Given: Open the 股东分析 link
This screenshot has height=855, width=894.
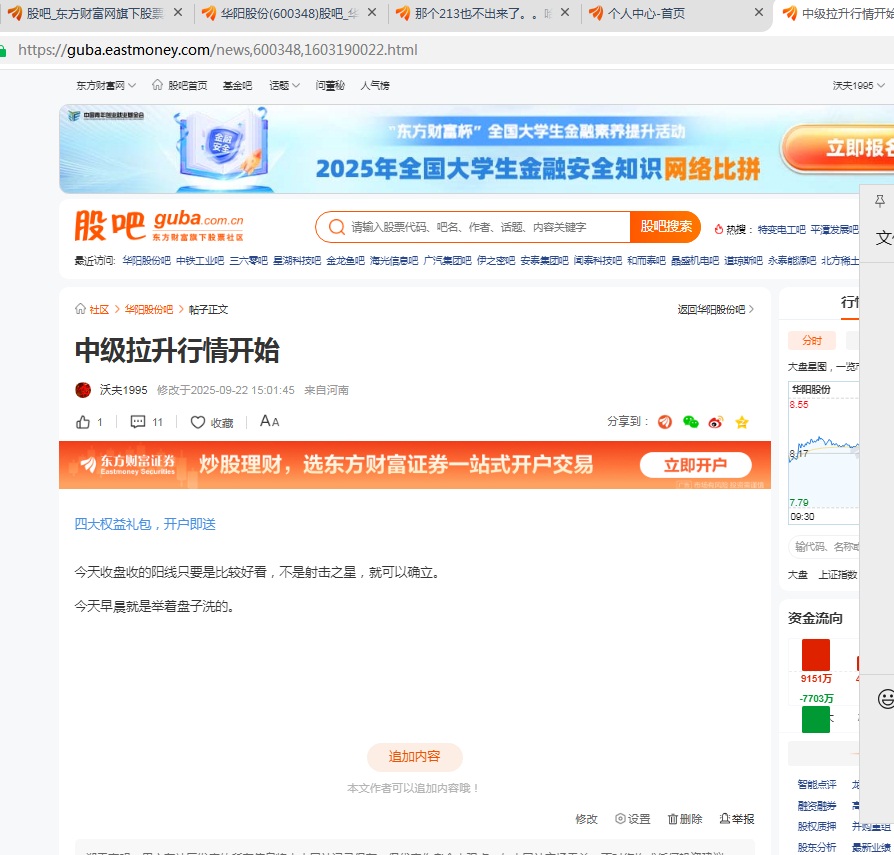Looking at the screenshot, I should pyautogui.click(x=817, y=847).
